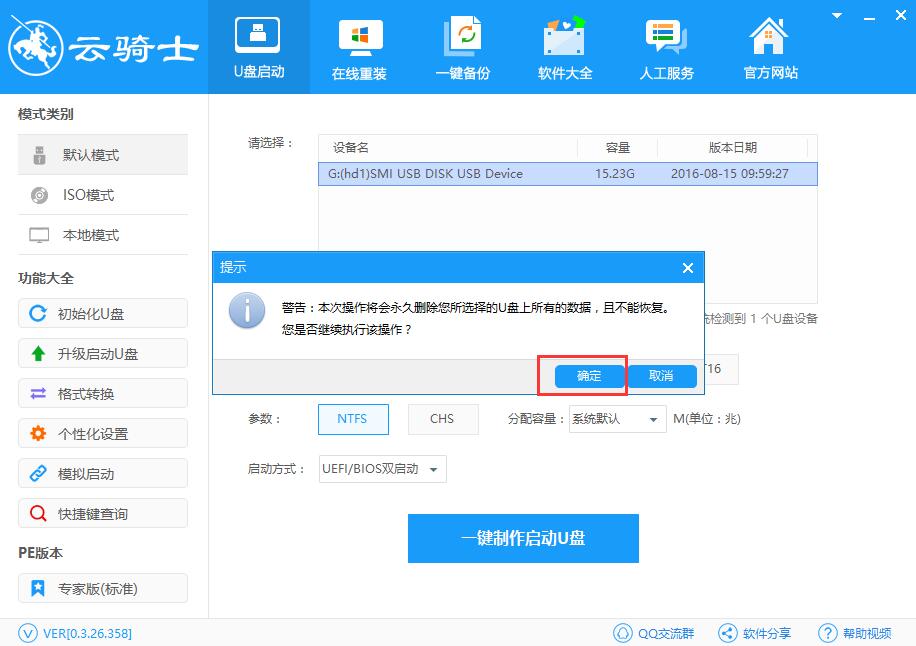Click the orange gear icon
Screen dimensions: 916x646
click(38, 433)
